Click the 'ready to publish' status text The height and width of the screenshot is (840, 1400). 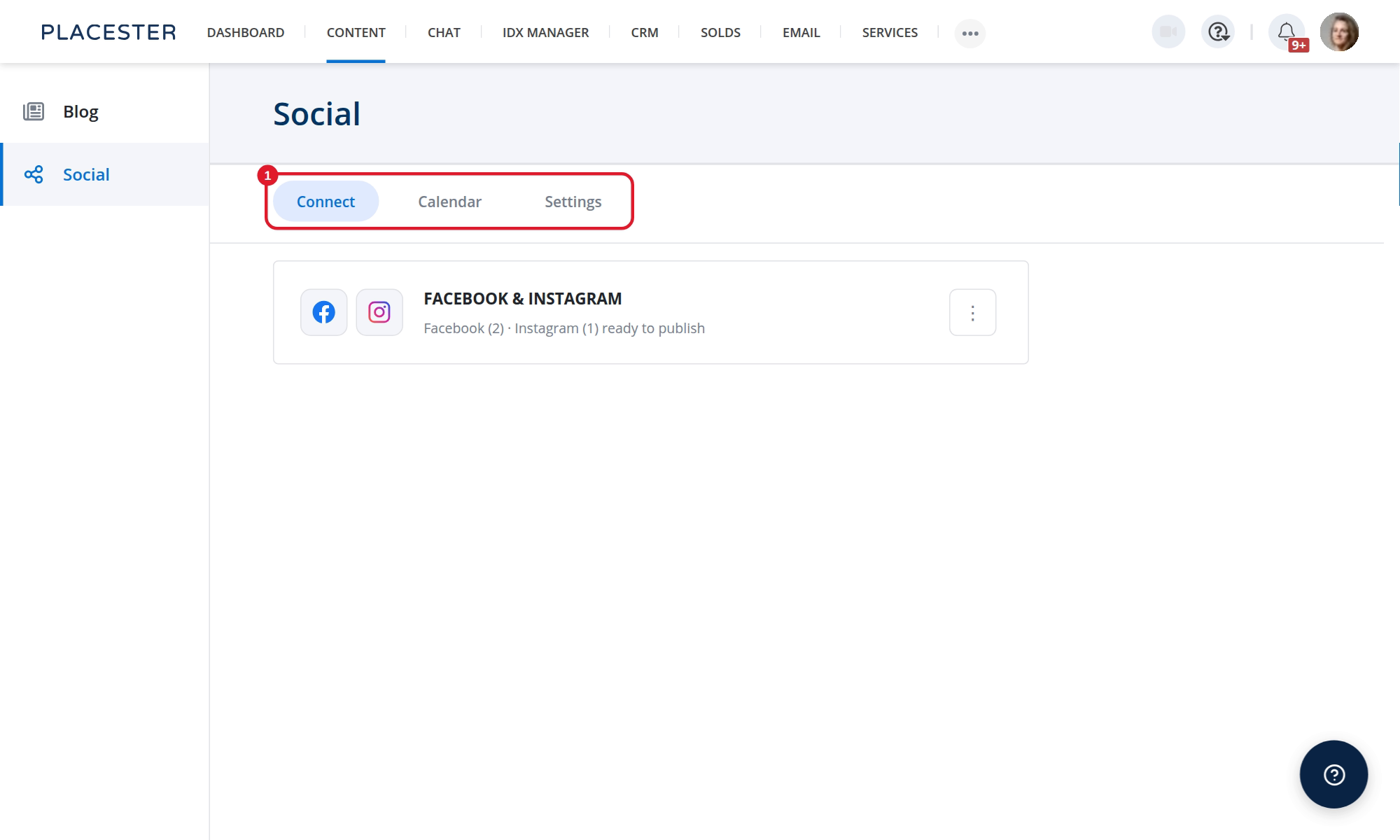(x=653, y=328)
